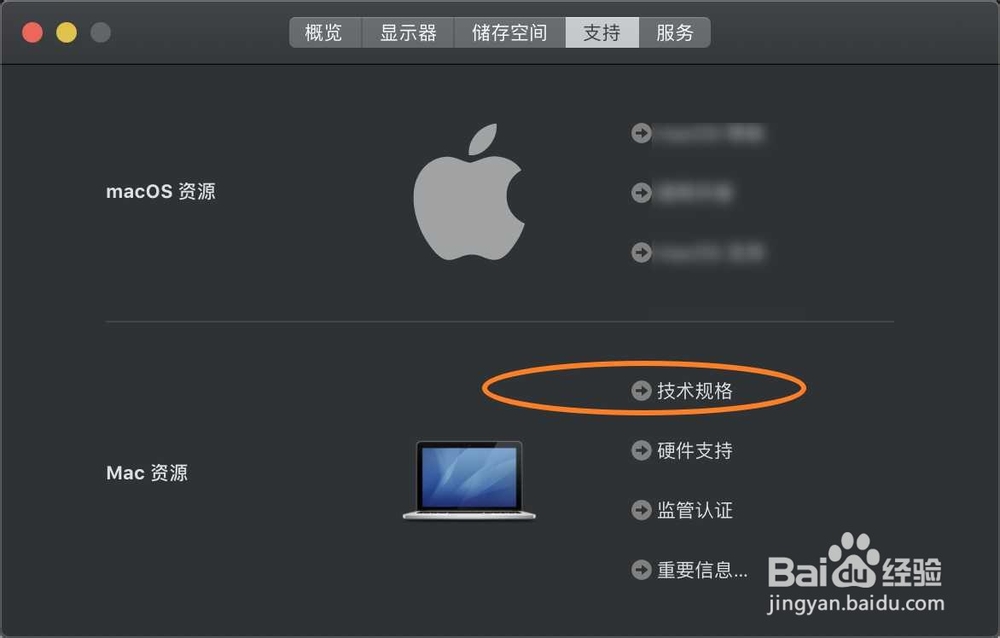Click arrow icon beside 技术规格
The height and width of the screenshot is (638, 1000).
(x=641, y=390)
